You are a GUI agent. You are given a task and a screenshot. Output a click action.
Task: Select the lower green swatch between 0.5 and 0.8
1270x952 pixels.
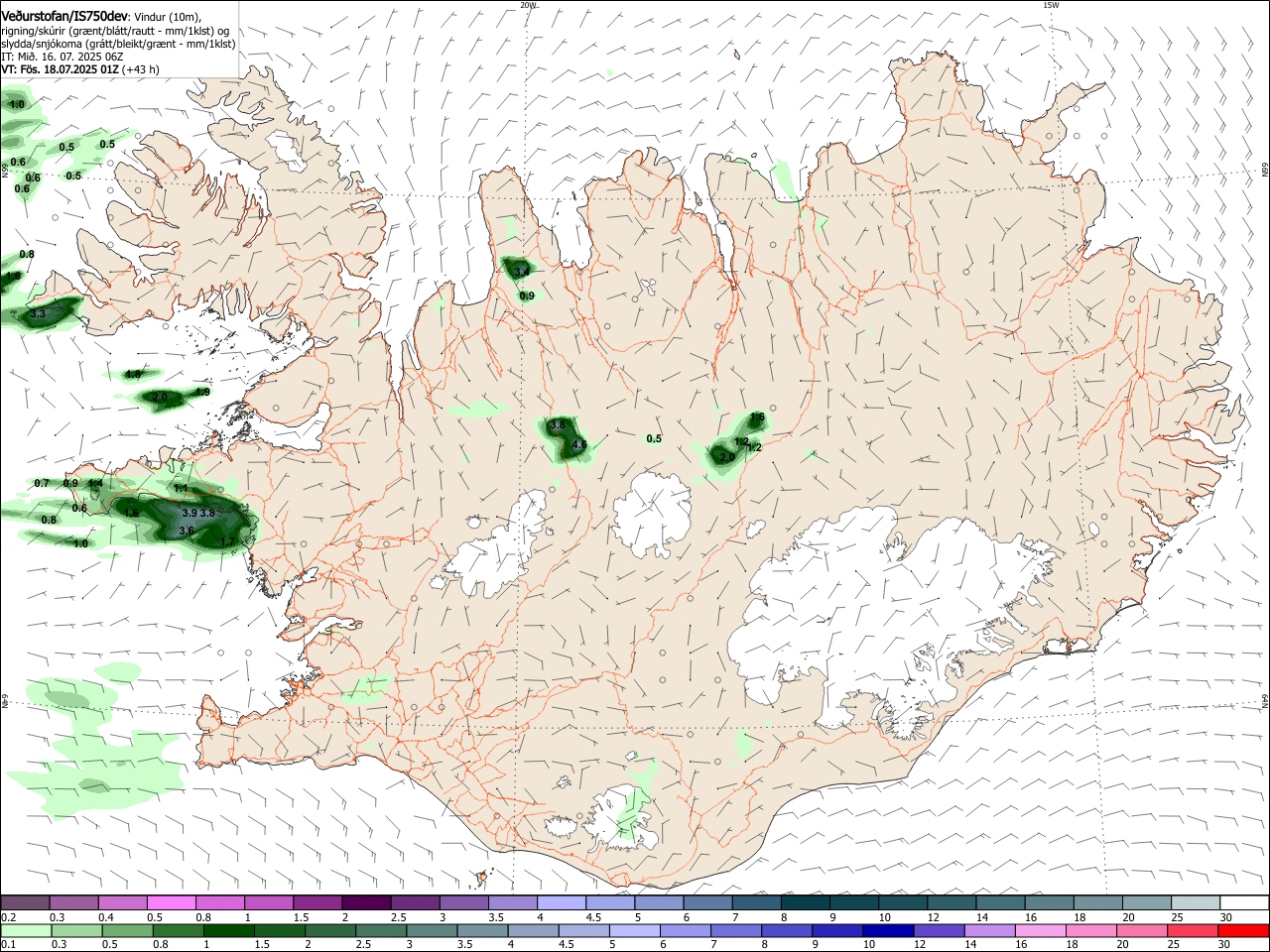point(127,930)
